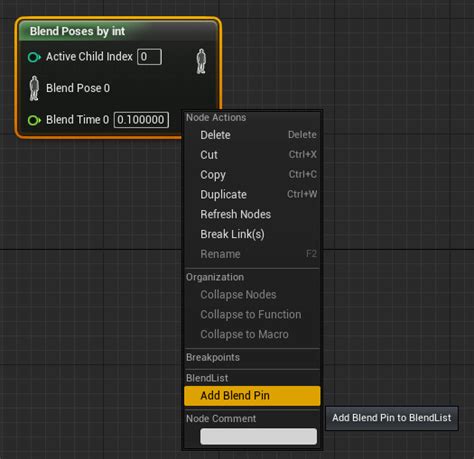Click the Node Comment text field
This screenshot has height=459, width=474.
coord(258,436)
